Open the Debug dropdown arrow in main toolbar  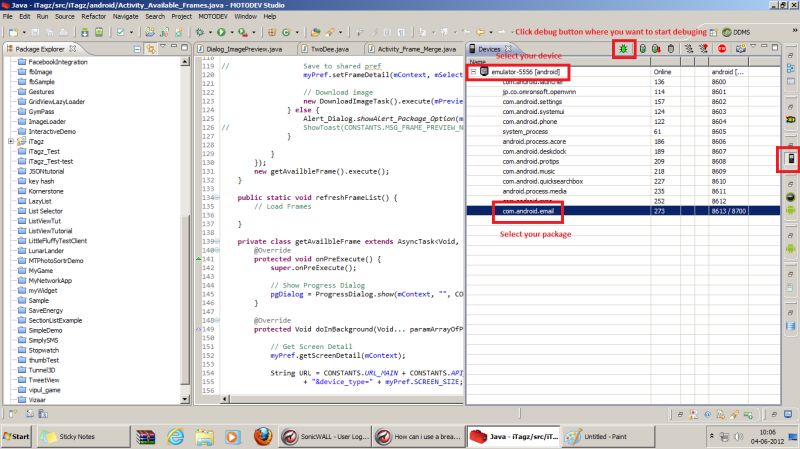(210, 32)
